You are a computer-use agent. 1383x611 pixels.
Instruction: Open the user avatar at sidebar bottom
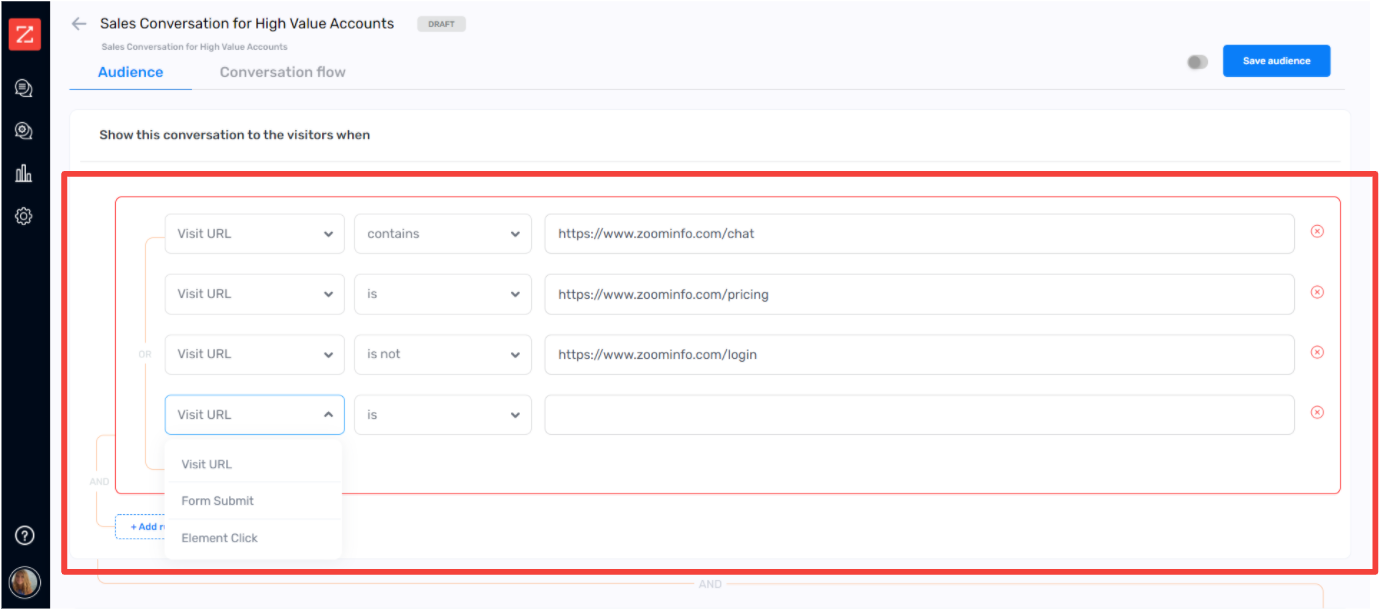[x=24, y=582]
